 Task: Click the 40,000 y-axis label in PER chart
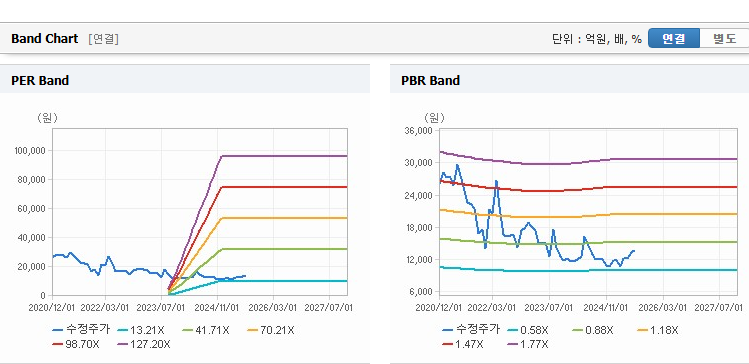(32, 237)
